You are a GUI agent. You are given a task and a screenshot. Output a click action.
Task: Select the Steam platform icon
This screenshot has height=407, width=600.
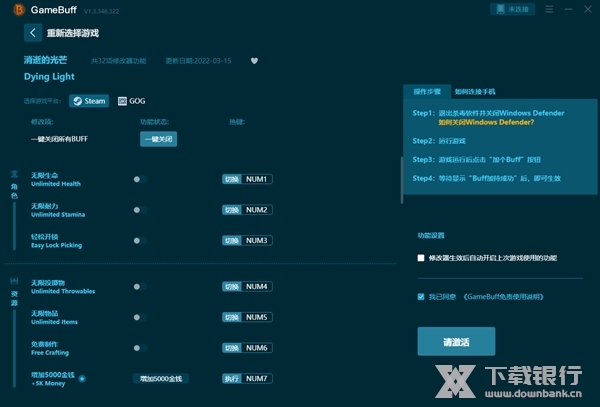pos(89,101)
